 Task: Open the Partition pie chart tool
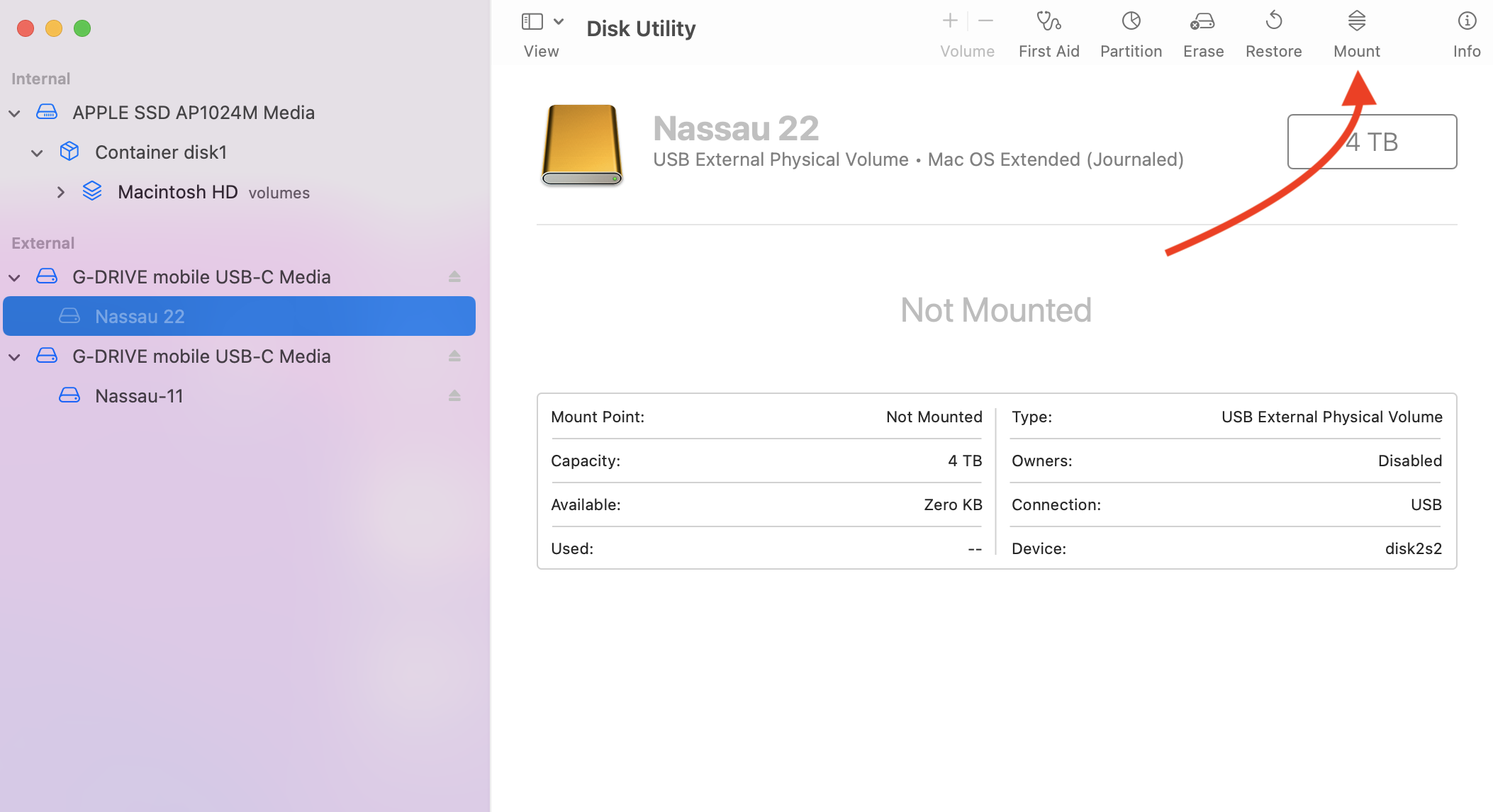click(x=1131, y=21)
